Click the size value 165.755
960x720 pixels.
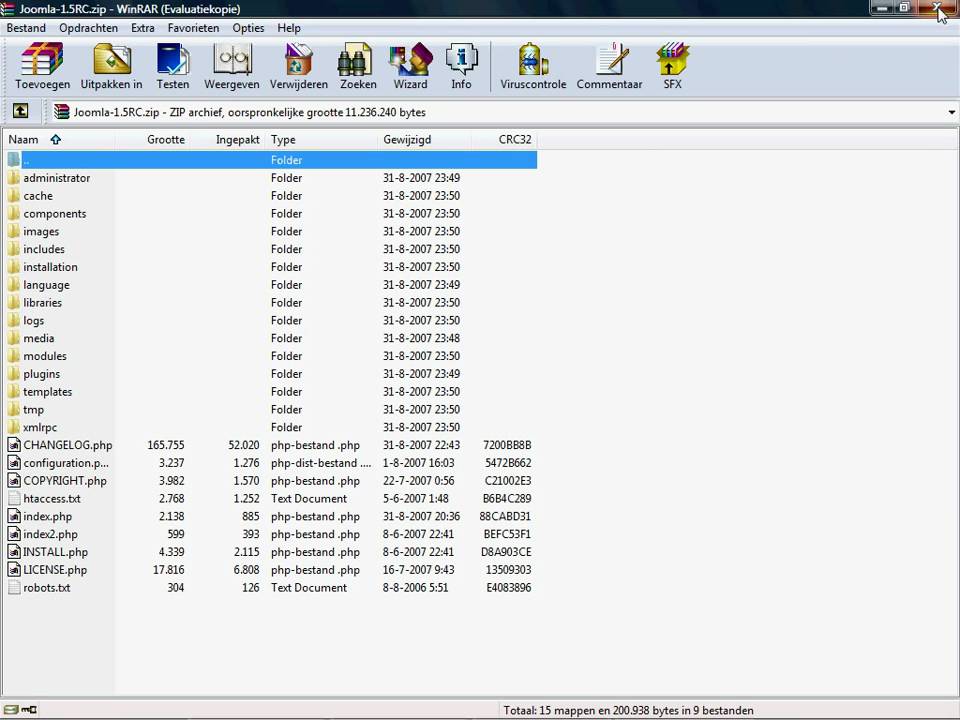pos(165,445)
